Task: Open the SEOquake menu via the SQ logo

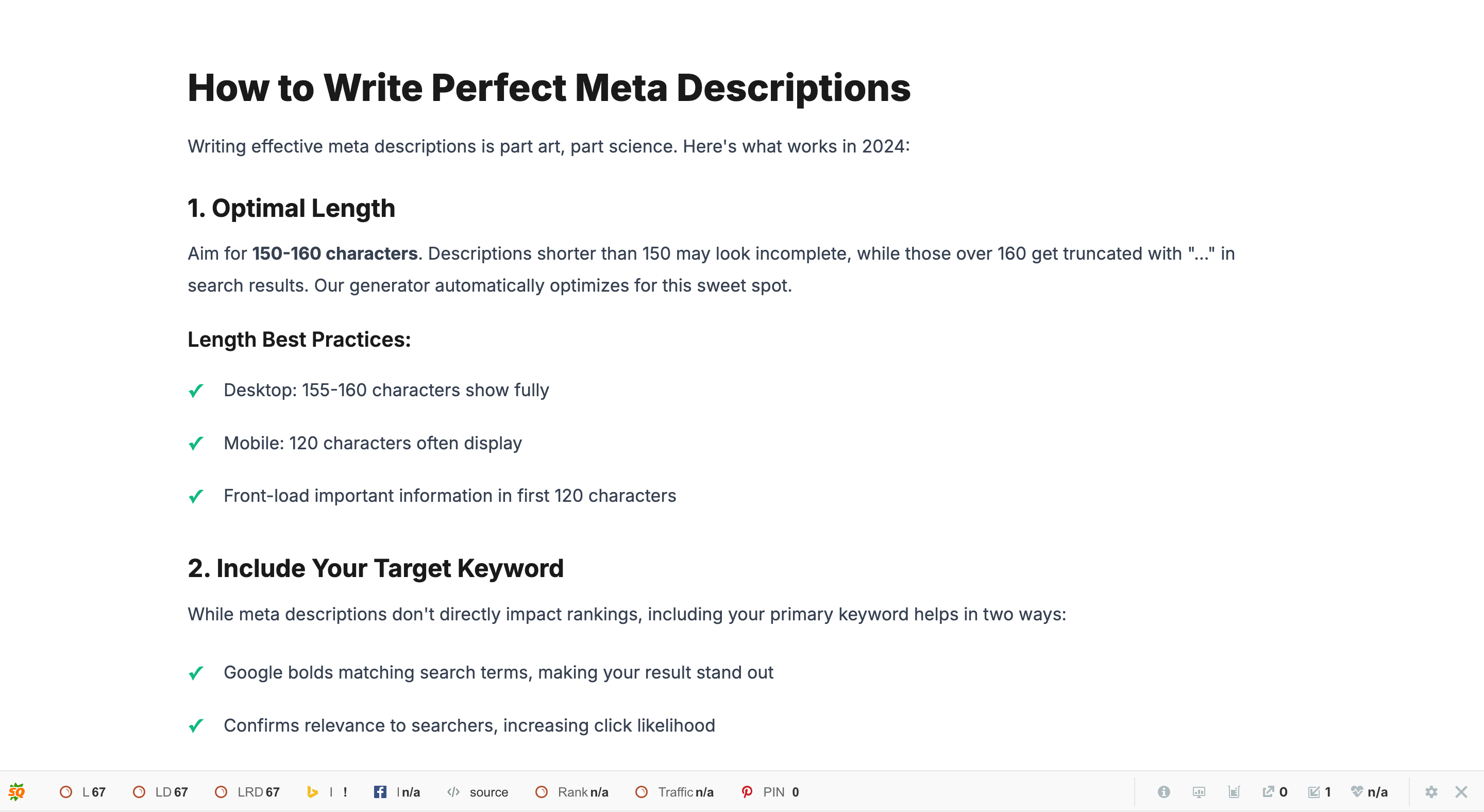Action: [16, 792]
